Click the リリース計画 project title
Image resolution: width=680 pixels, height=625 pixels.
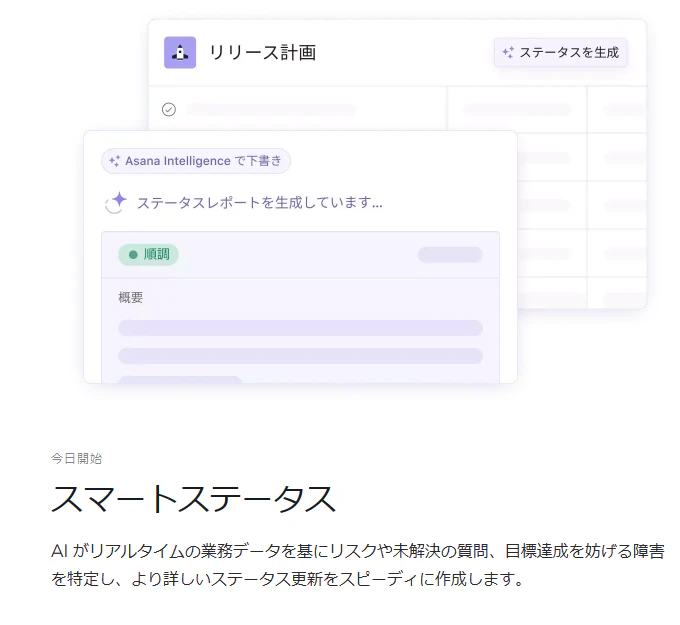tap(262, 52)
